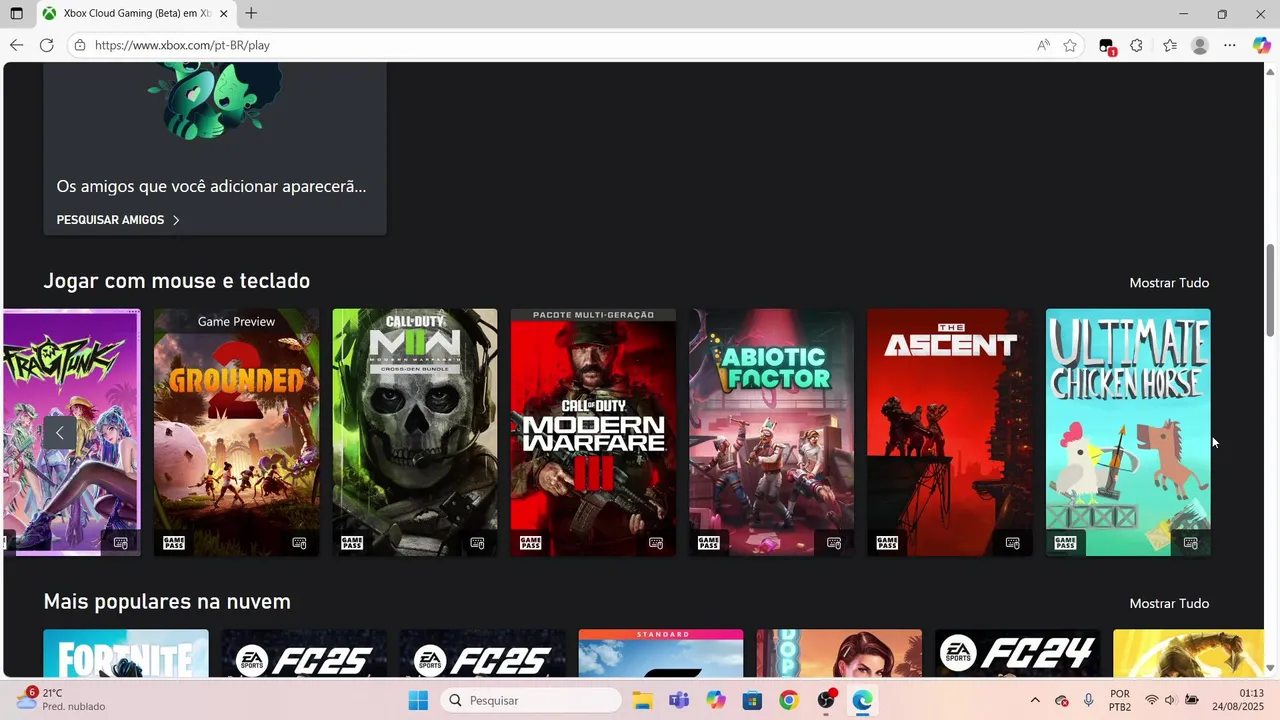Open EA Sports FC24 tile
Image resolution: width=1280 pixels, height=720 pixels.
(1017, 653)
